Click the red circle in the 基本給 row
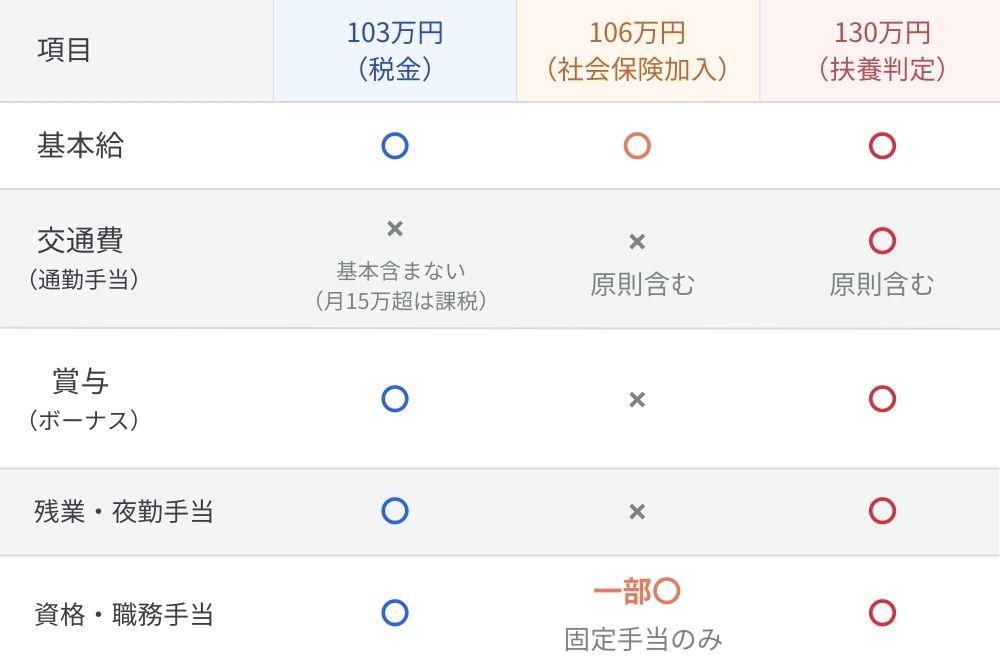 tap(882, 146)
